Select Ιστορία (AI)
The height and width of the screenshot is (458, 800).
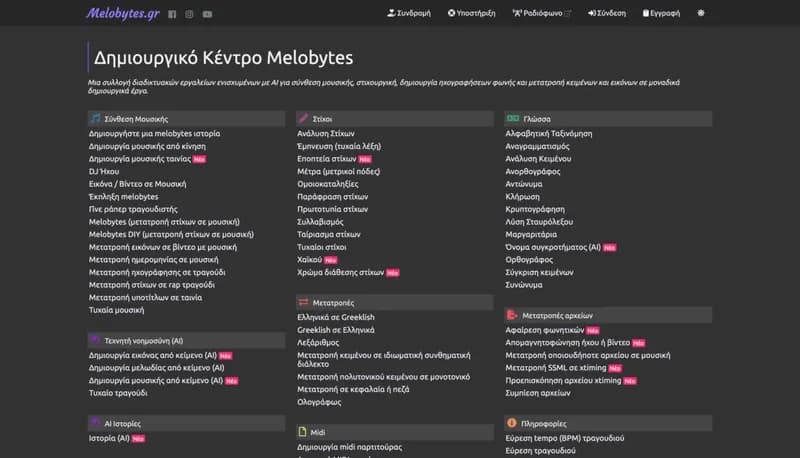109,438
